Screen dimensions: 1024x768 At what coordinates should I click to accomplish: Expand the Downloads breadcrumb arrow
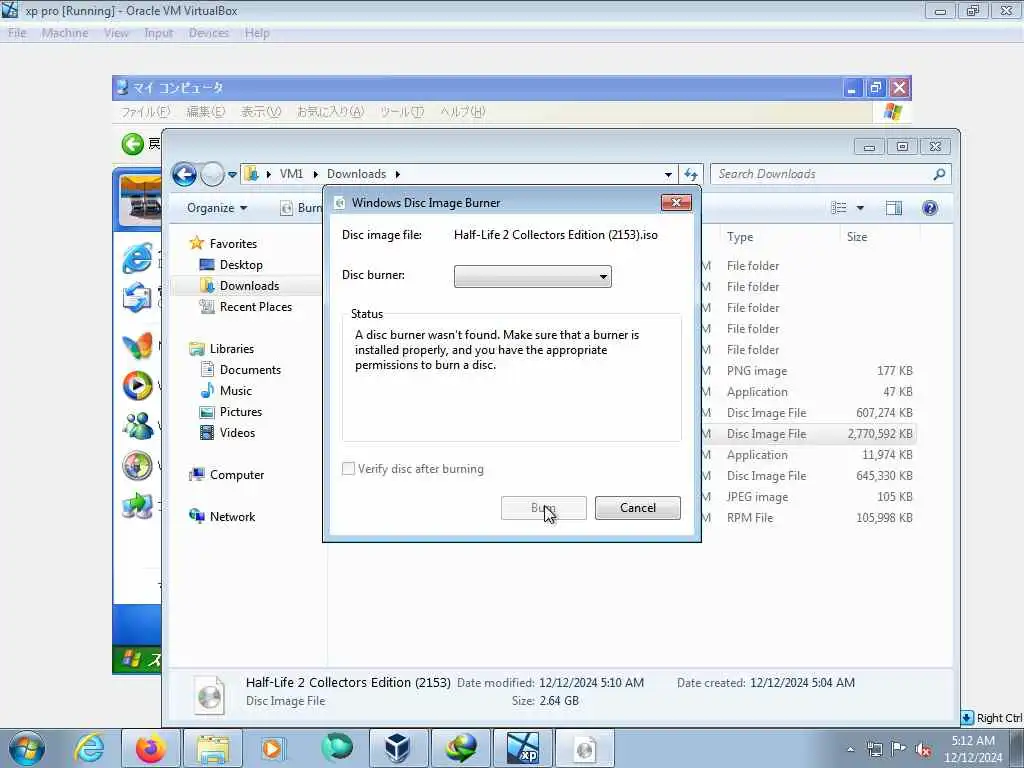coord(397,174)
